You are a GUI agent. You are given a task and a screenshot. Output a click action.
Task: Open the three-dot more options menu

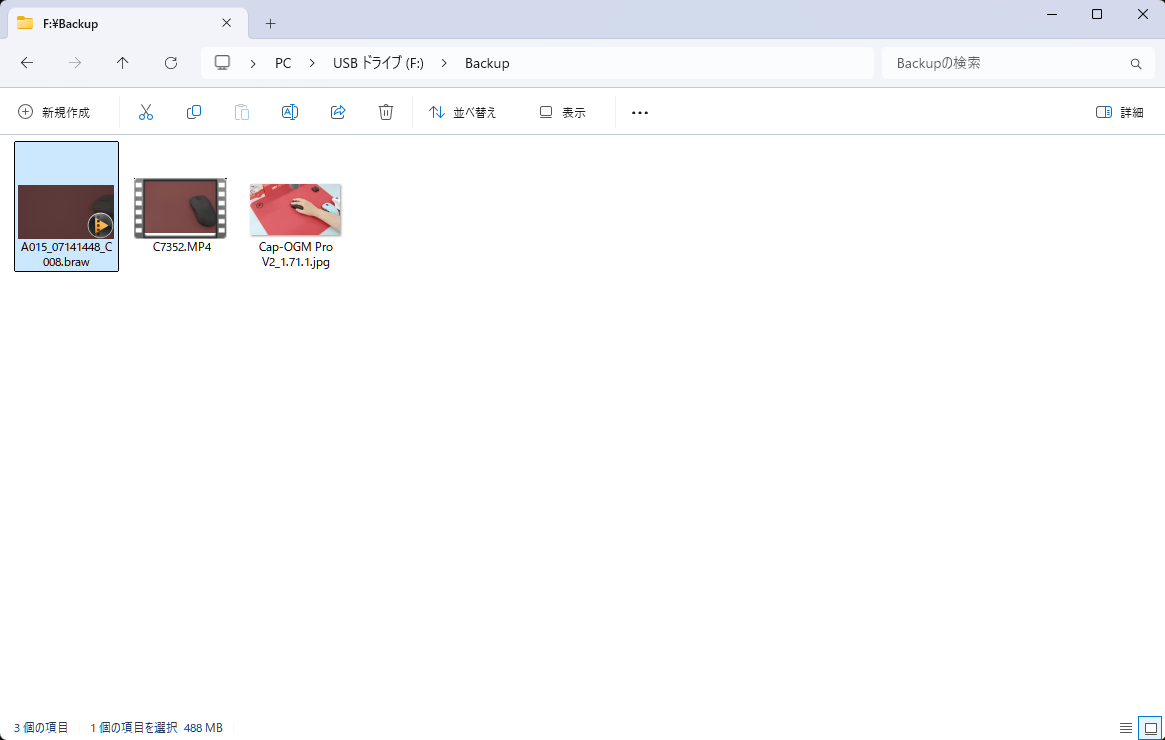pos(640,112)
